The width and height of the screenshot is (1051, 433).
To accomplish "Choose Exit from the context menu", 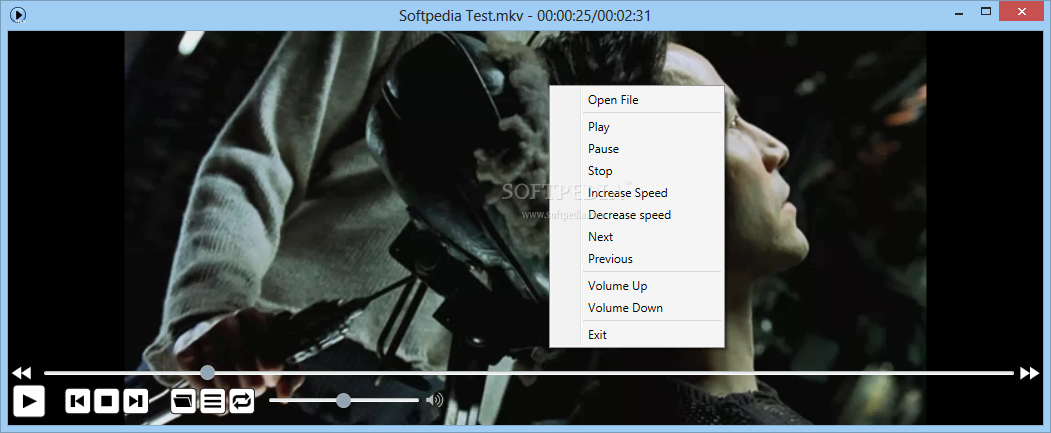I will point(637,334).
